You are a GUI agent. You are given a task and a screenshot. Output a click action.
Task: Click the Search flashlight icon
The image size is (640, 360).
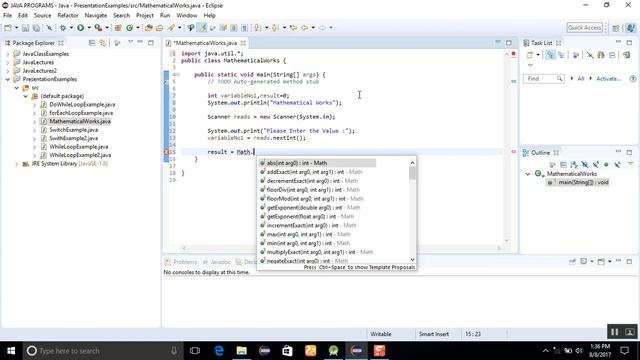coord(171,28)
